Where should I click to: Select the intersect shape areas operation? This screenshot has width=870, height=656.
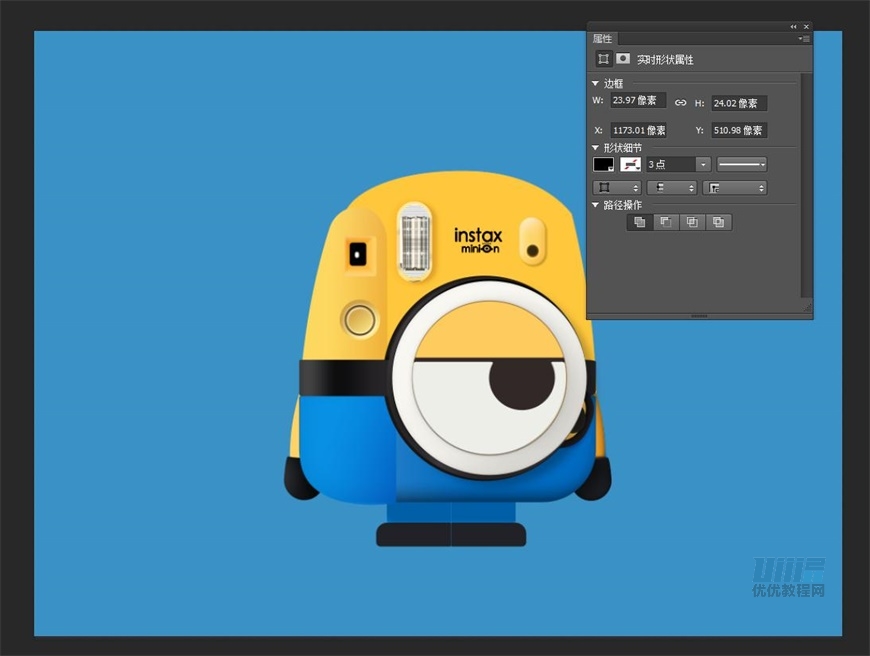pyautogui.click(x=692, y=222)
